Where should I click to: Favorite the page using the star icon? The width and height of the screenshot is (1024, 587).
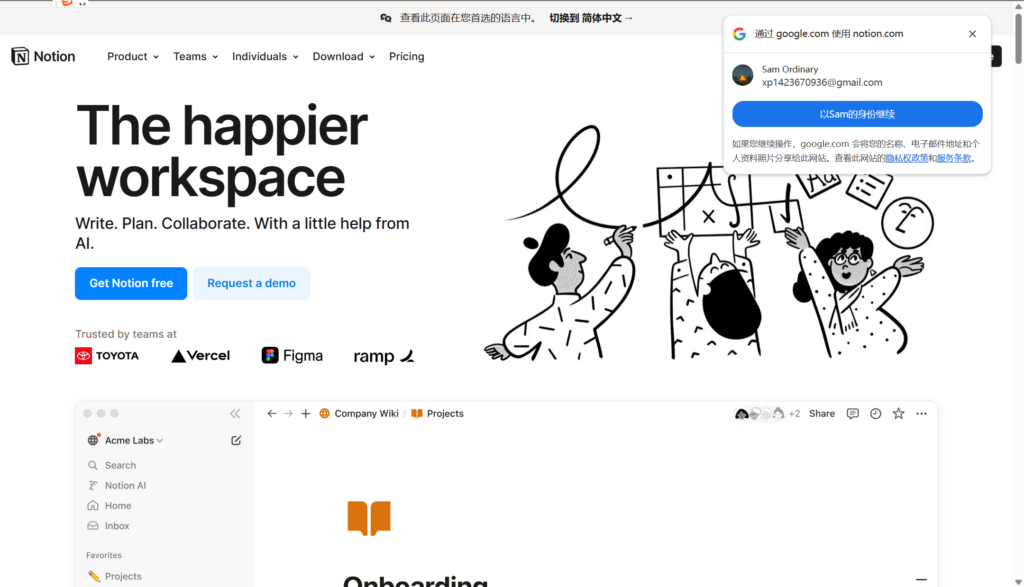898,413
